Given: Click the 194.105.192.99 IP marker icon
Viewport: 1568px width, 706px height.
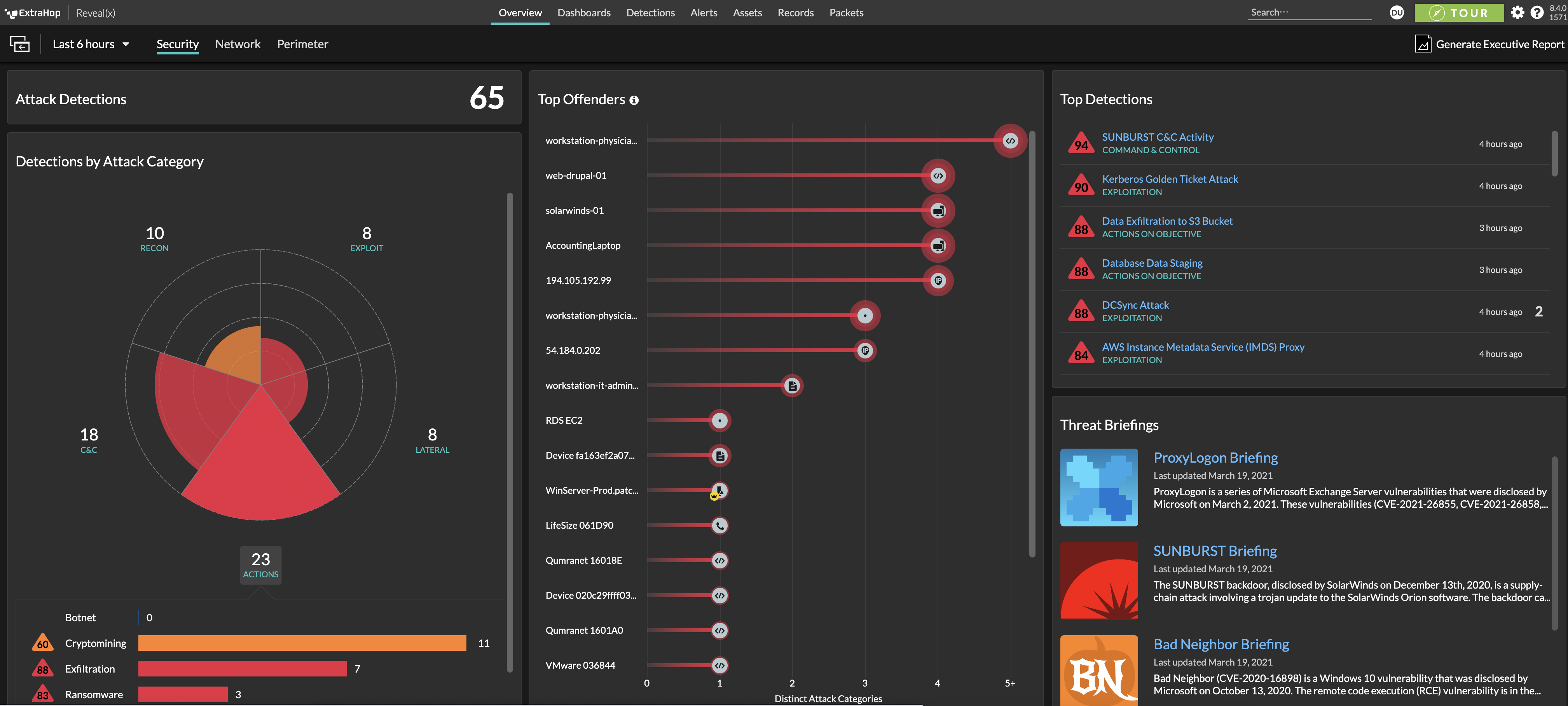Looking at the screenshot, I should (938, 281).
